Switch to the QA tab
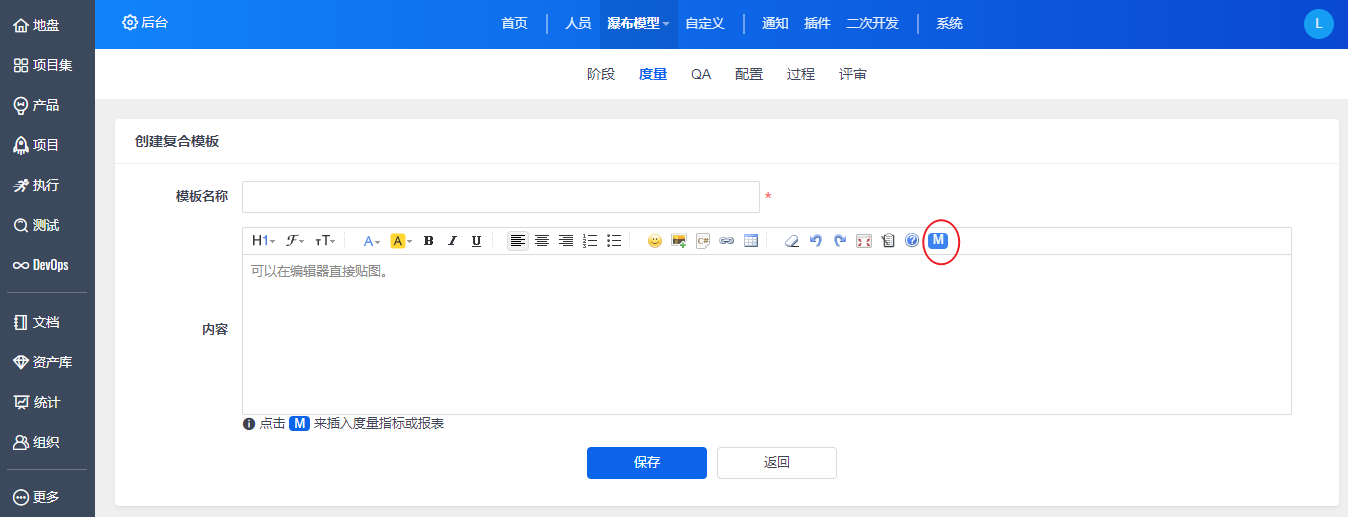 pyautogui.click(x=701, y=74)
